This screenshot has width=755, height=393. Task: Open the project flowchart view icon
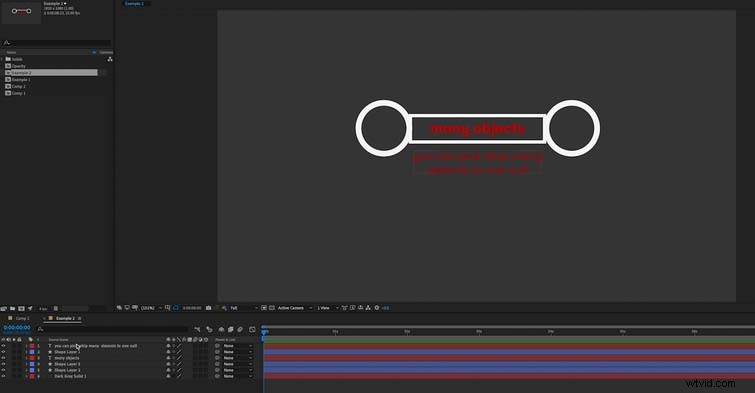(x=110, y=59)
